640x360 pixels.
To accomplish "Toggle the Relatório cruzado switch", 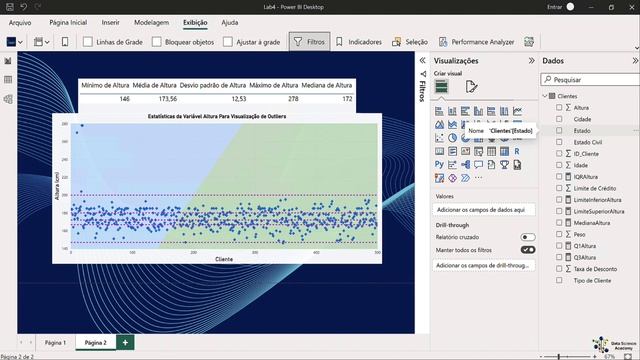I will (x=528, y=237).
